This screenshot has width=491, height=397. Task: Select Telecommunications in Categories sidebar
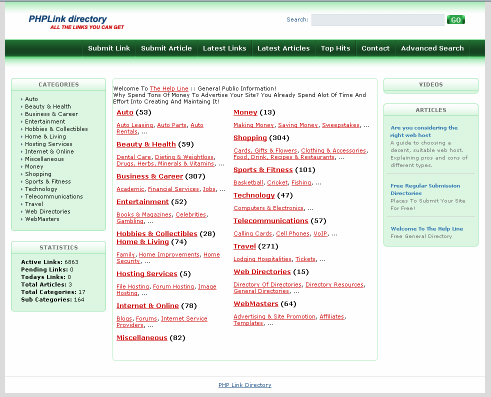(54, 197)
